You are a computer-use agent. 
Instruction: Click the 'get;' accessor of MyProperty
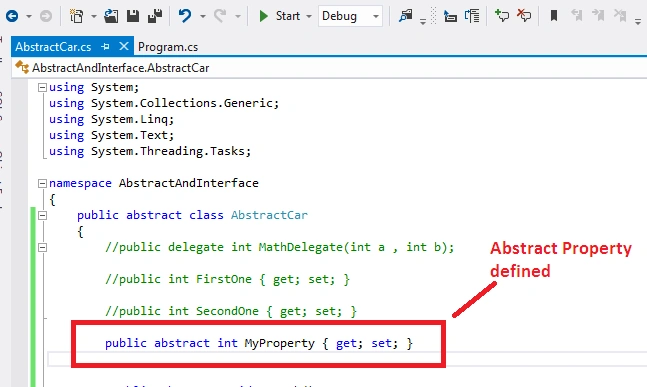point(349,343)
